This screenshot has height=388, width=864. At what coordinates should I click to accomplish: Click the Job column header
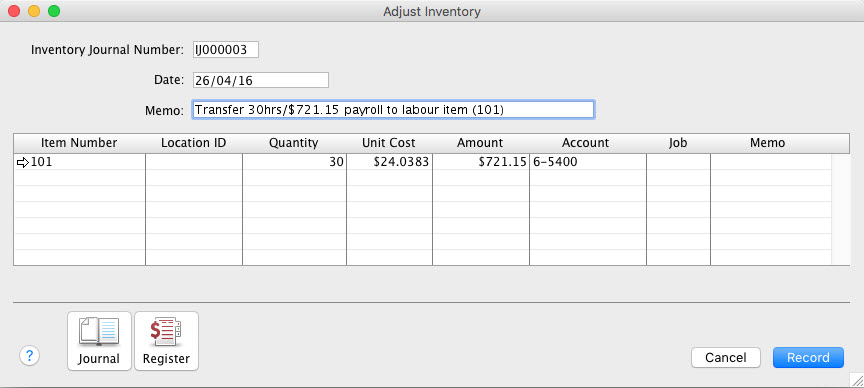(678, 143)
